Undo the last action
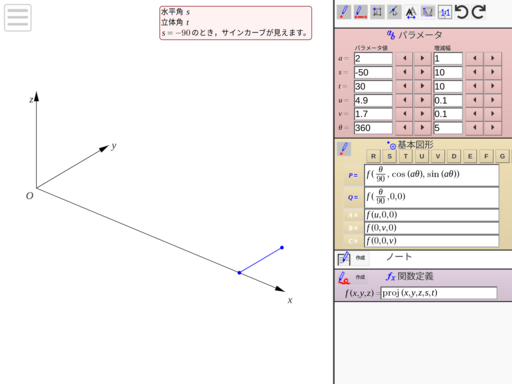 pos(462,12)
